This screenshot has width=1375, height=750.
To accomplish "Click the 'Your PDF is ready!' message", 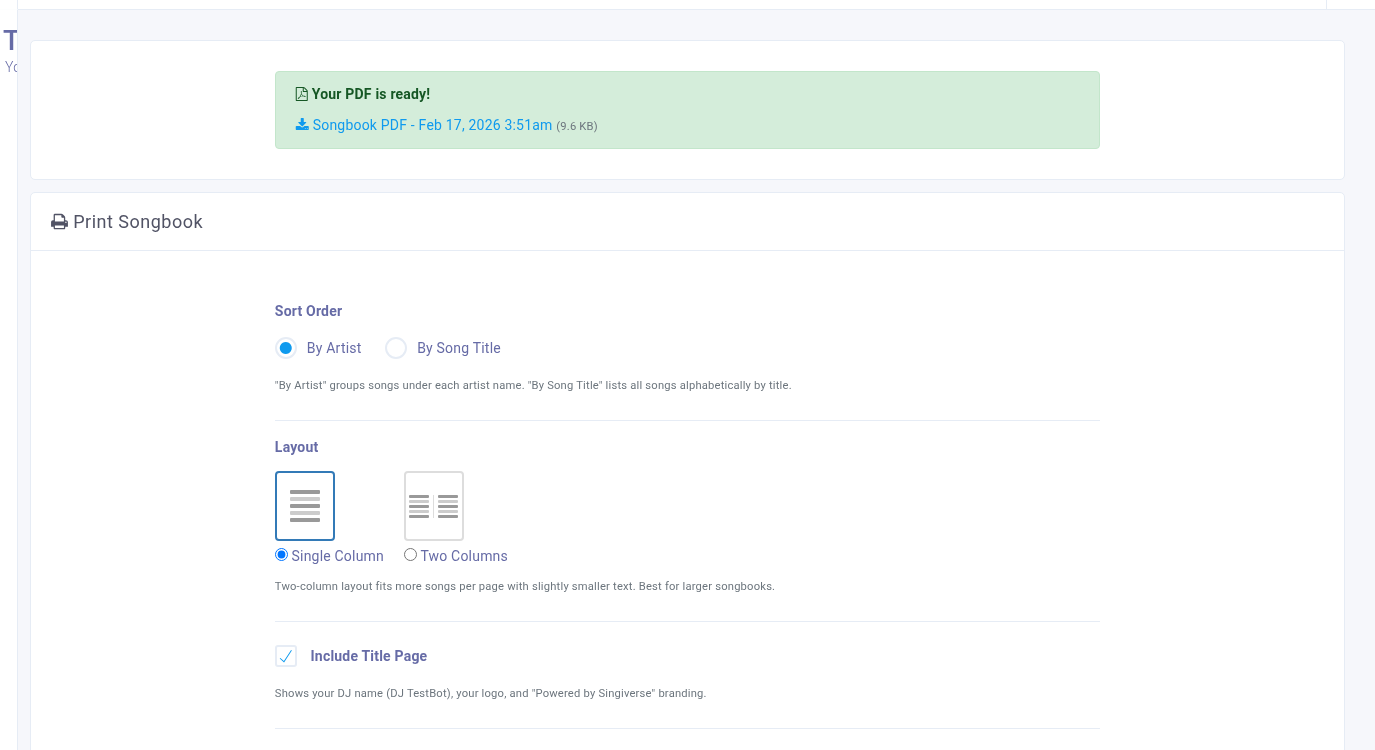I will pos(371,94).
